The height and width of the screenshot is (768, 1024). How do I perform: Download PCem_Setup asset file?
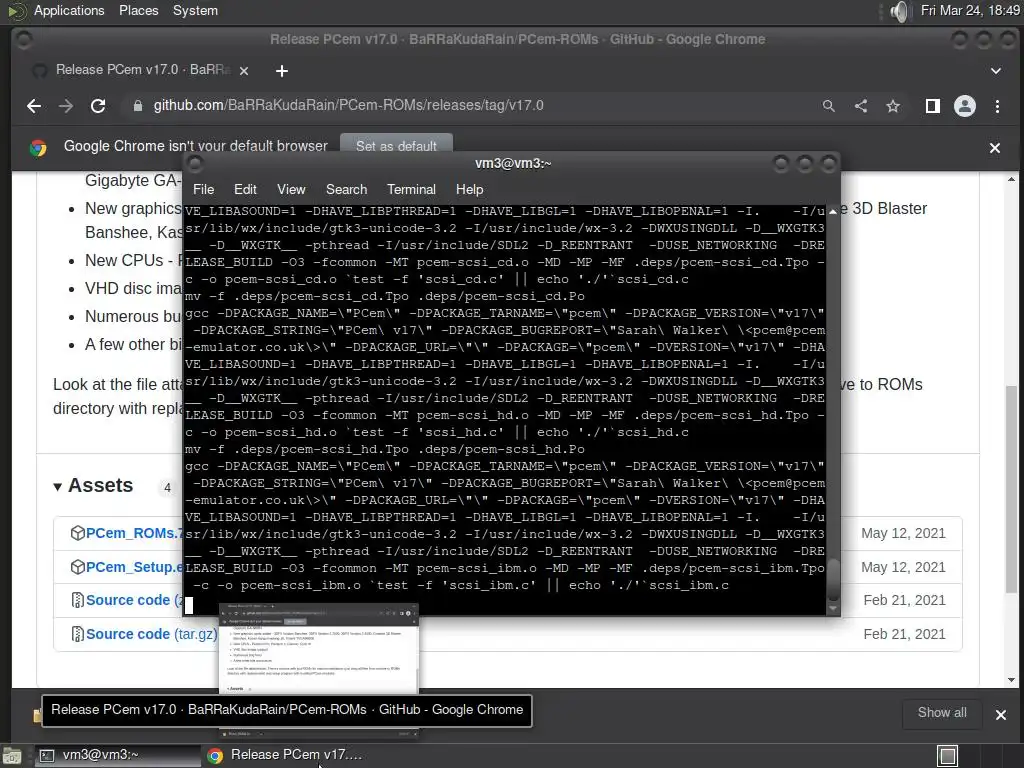click(x=134, y=567)
